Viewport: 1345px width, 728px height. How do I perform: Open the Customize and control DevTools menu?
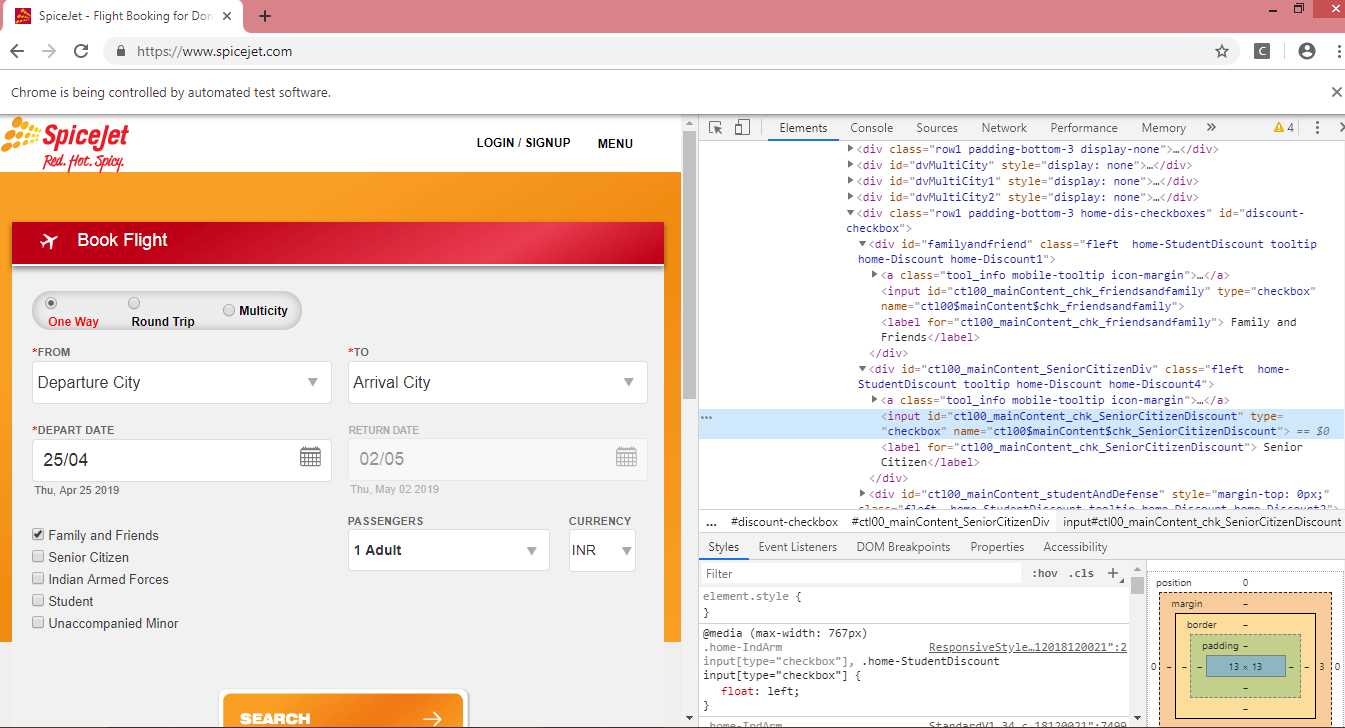point(1317,128)
